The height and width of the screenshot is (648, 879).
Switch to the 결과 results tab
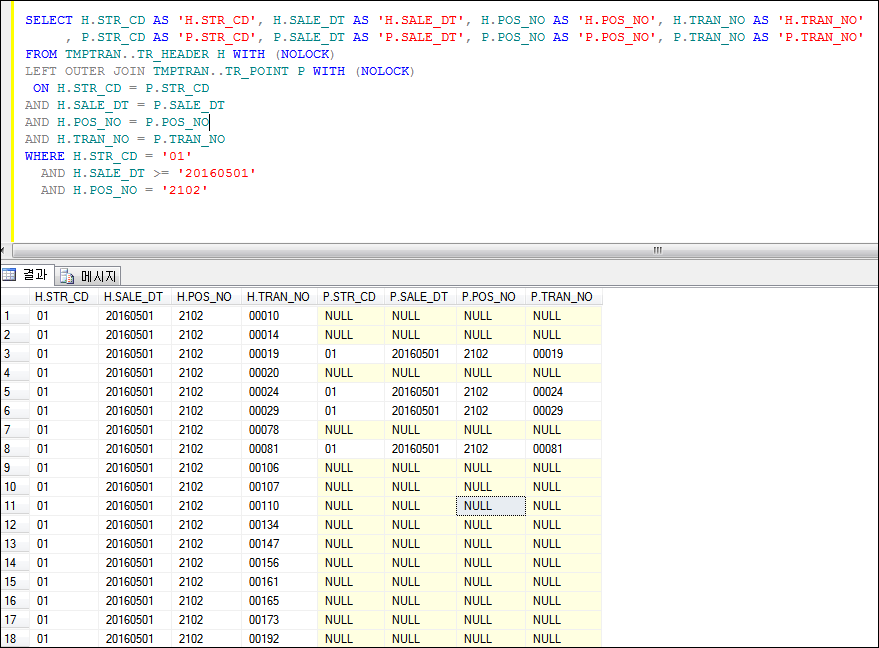[x=27, y=275]
